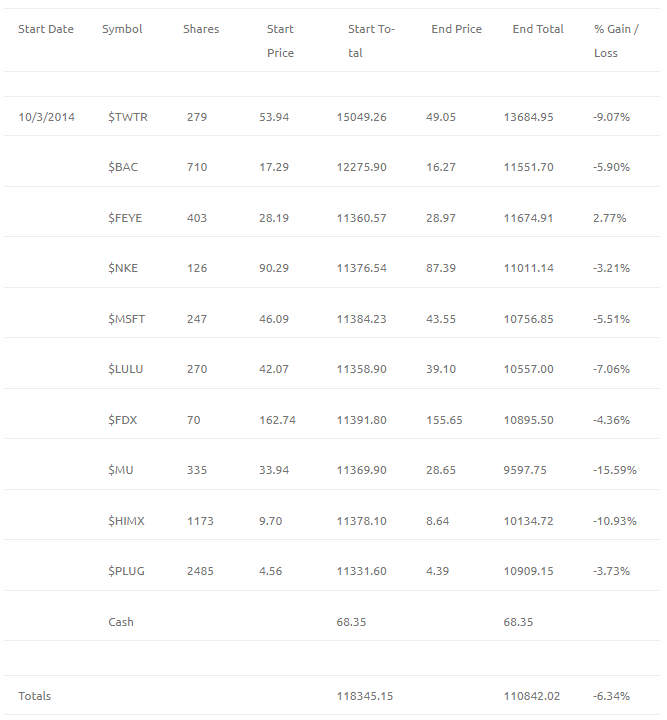Click the Start Date column header

[46, 29]
